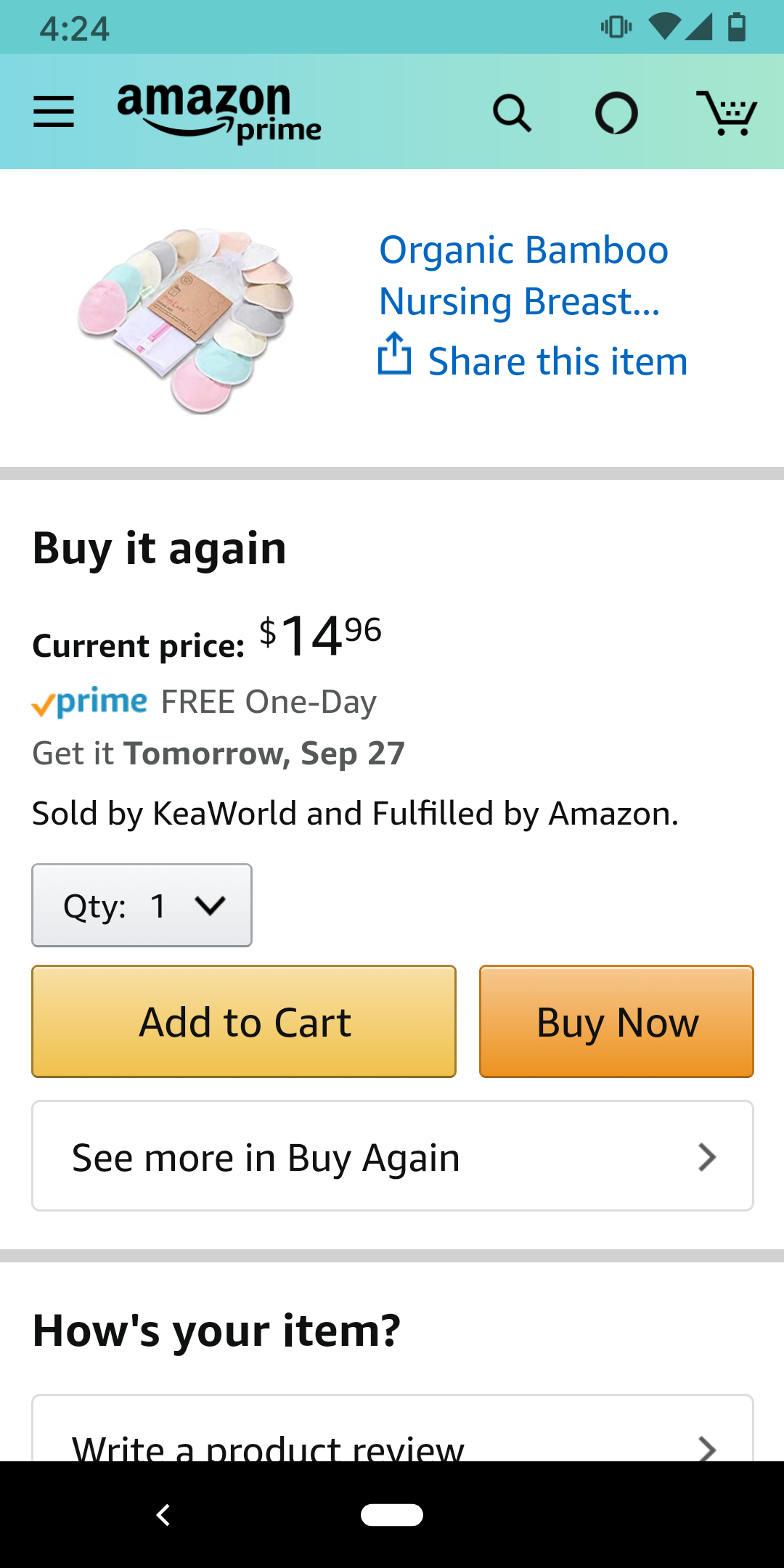Viewport: 784px width, 1568px height.
Task: Tap the battery status icon
Action: (x=737, y=28)
